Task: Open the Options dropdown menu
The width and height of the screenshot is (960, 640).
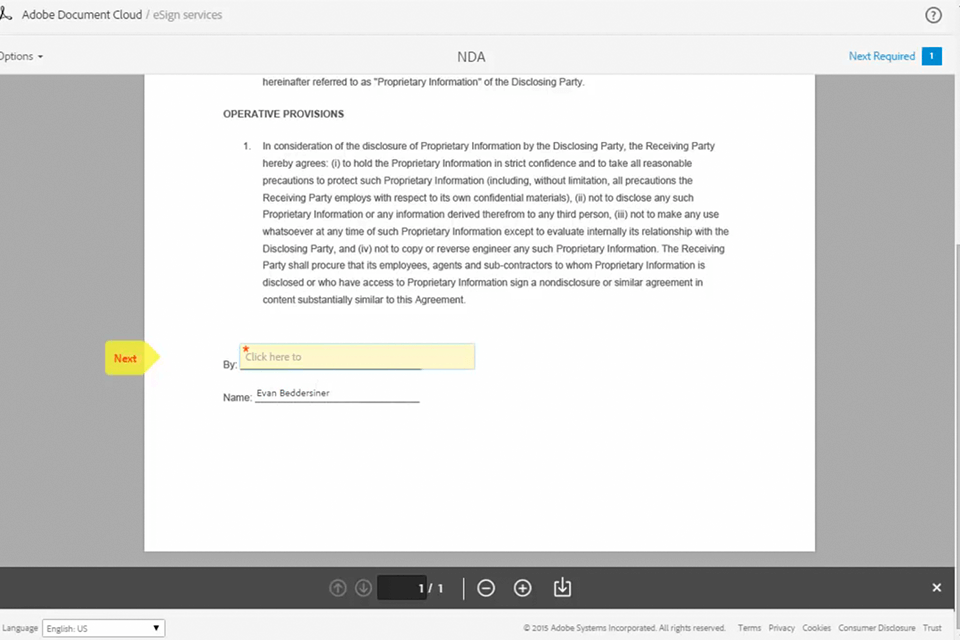Action: (x=21, y=56)
